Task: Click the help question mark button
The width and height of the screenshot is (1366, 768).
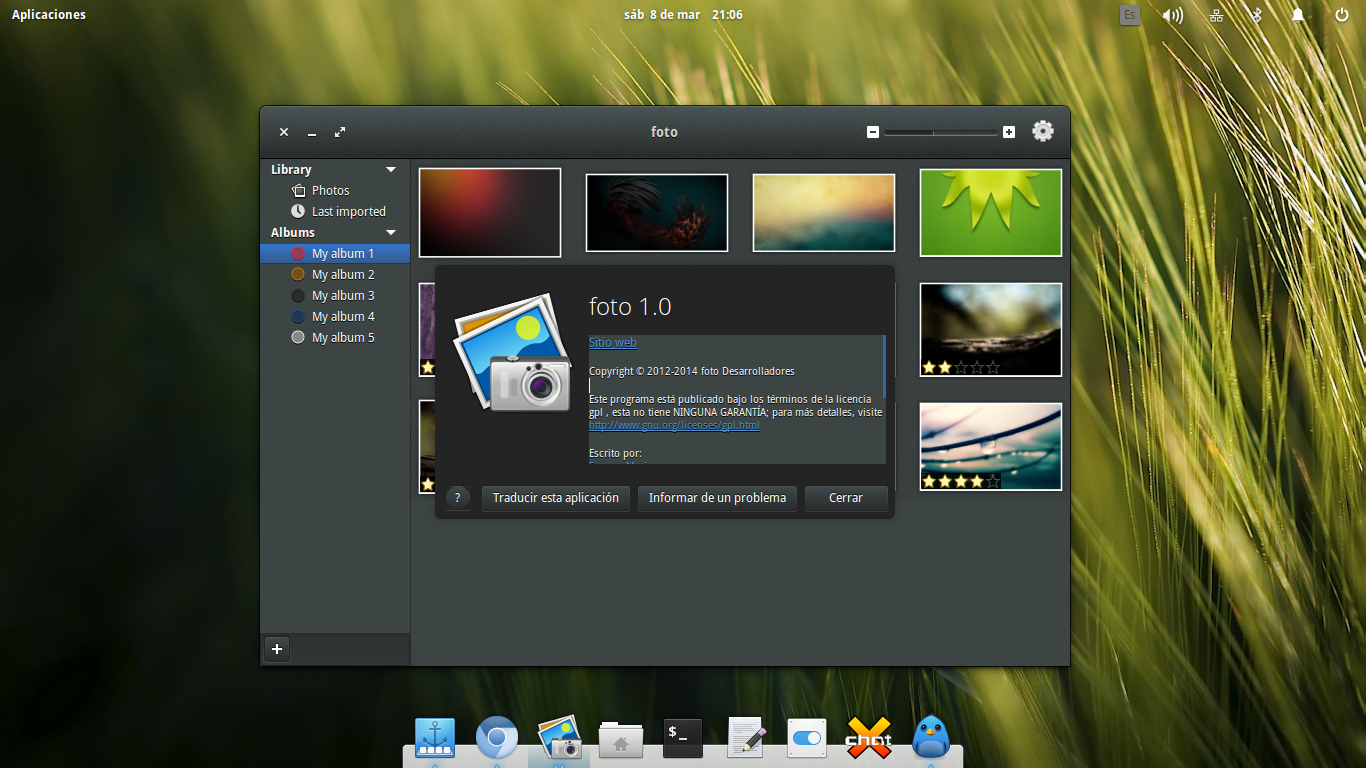Action: click(x=457, y=497)
